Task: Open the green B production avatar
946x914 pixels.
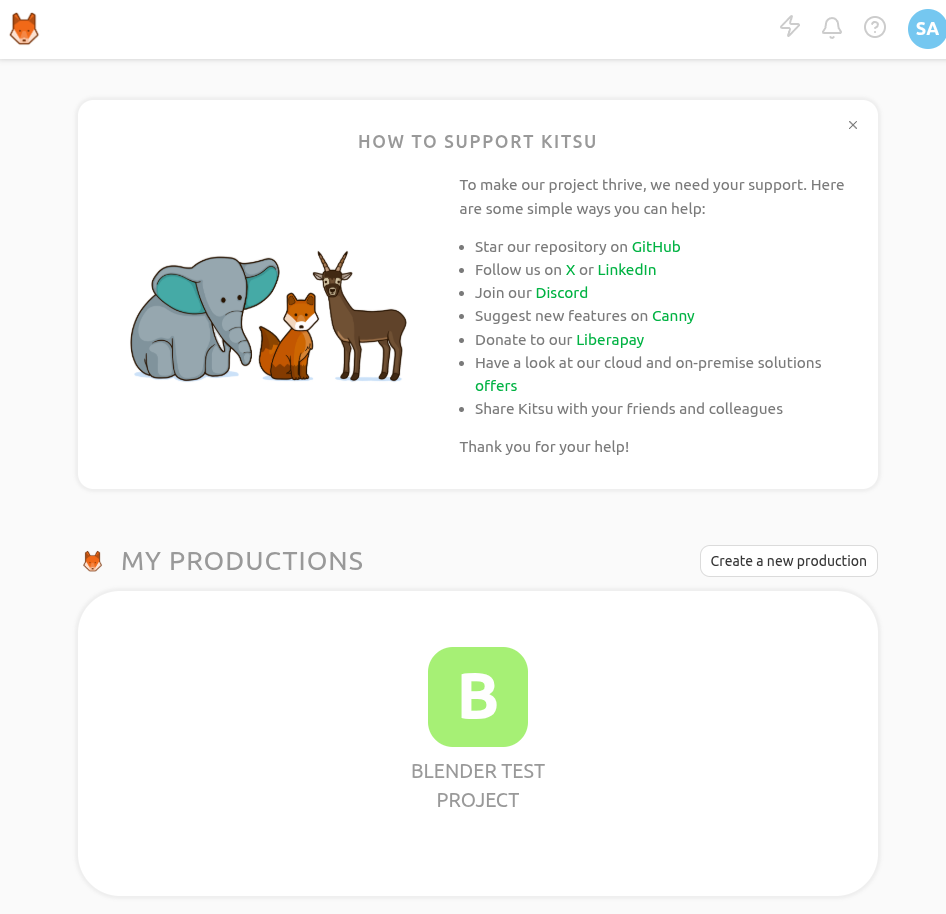Action: pos(478,697)
